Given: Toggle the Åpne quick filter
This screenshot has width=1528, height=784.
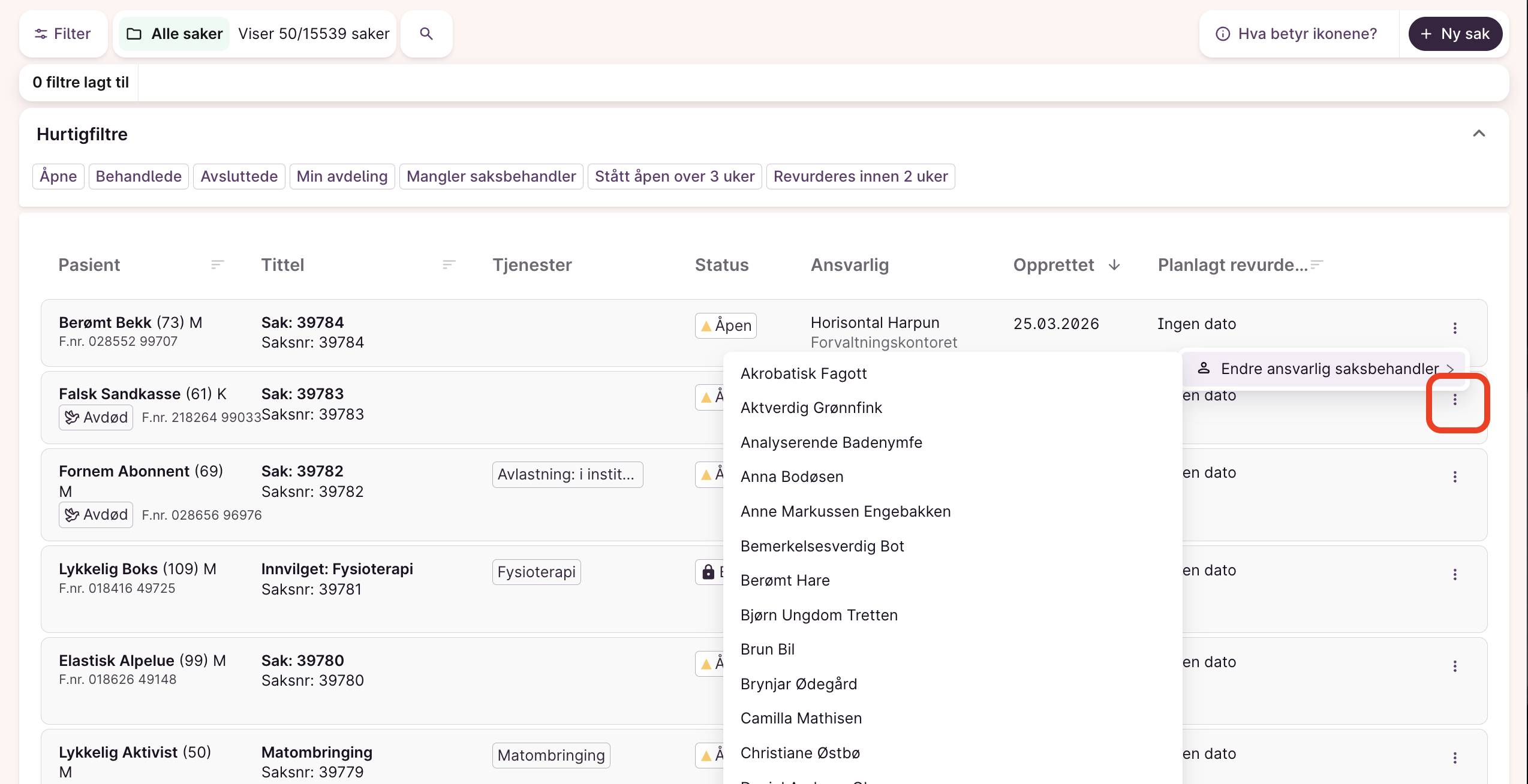Looking at the screenshot, I should pyautogui.click(x=58, y=176).
